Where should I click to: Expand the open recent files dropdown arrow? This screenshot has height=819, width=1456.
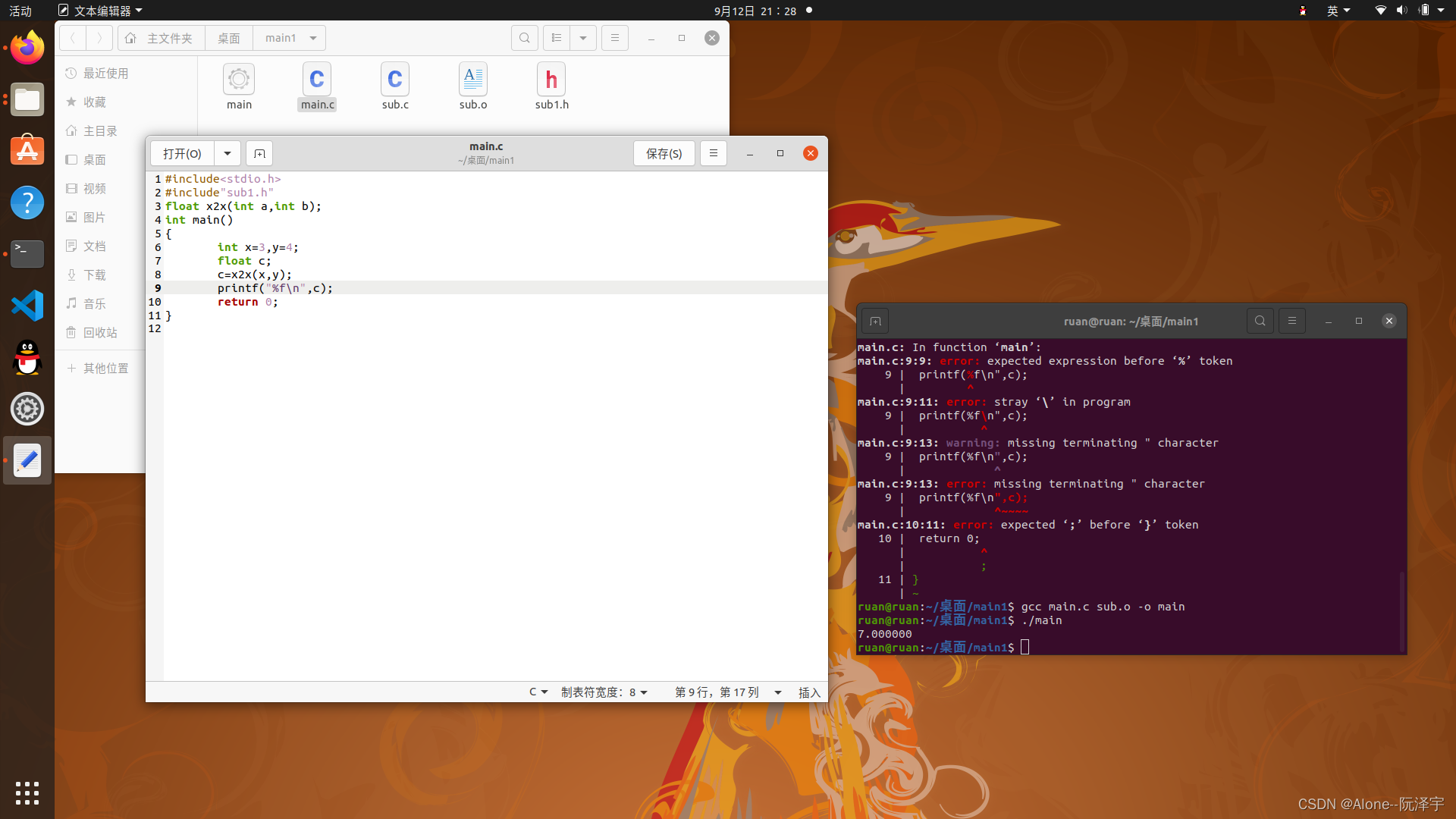point(227,154)
